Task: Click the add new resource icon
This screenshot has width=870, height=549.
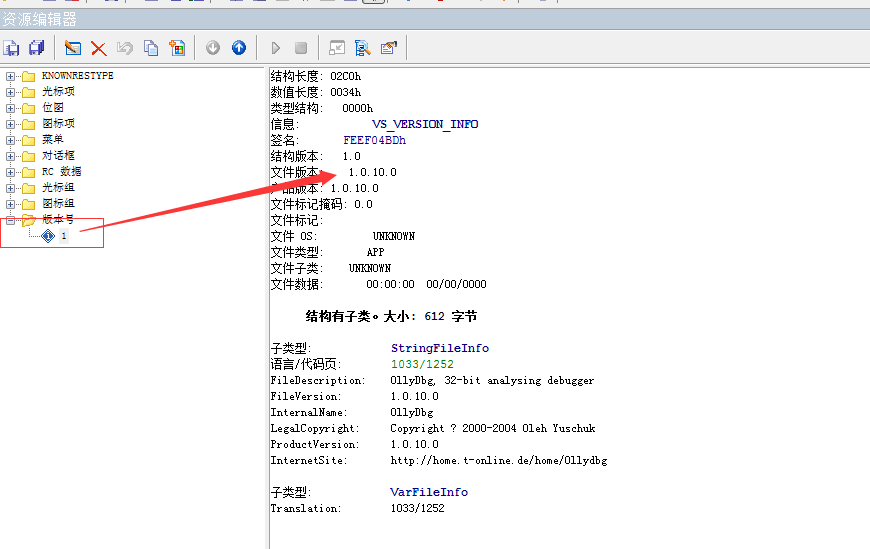Action: coord(177,48)
